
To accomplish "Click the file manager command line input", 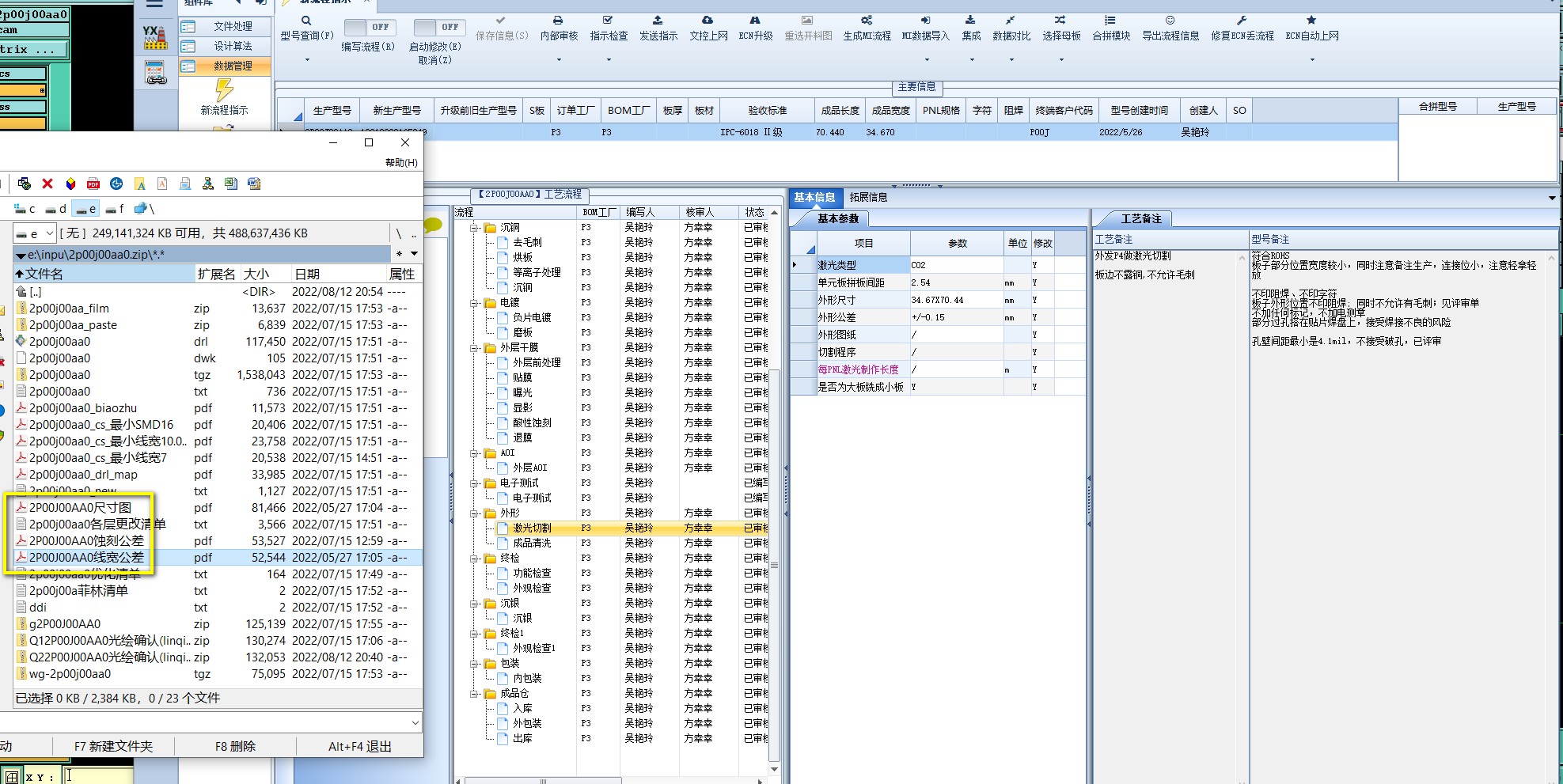I will (x=211, y=722).
